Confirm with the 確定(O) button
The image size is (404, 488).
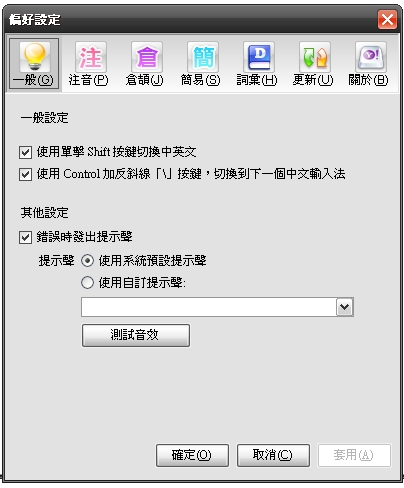click(x=192, y=455)
